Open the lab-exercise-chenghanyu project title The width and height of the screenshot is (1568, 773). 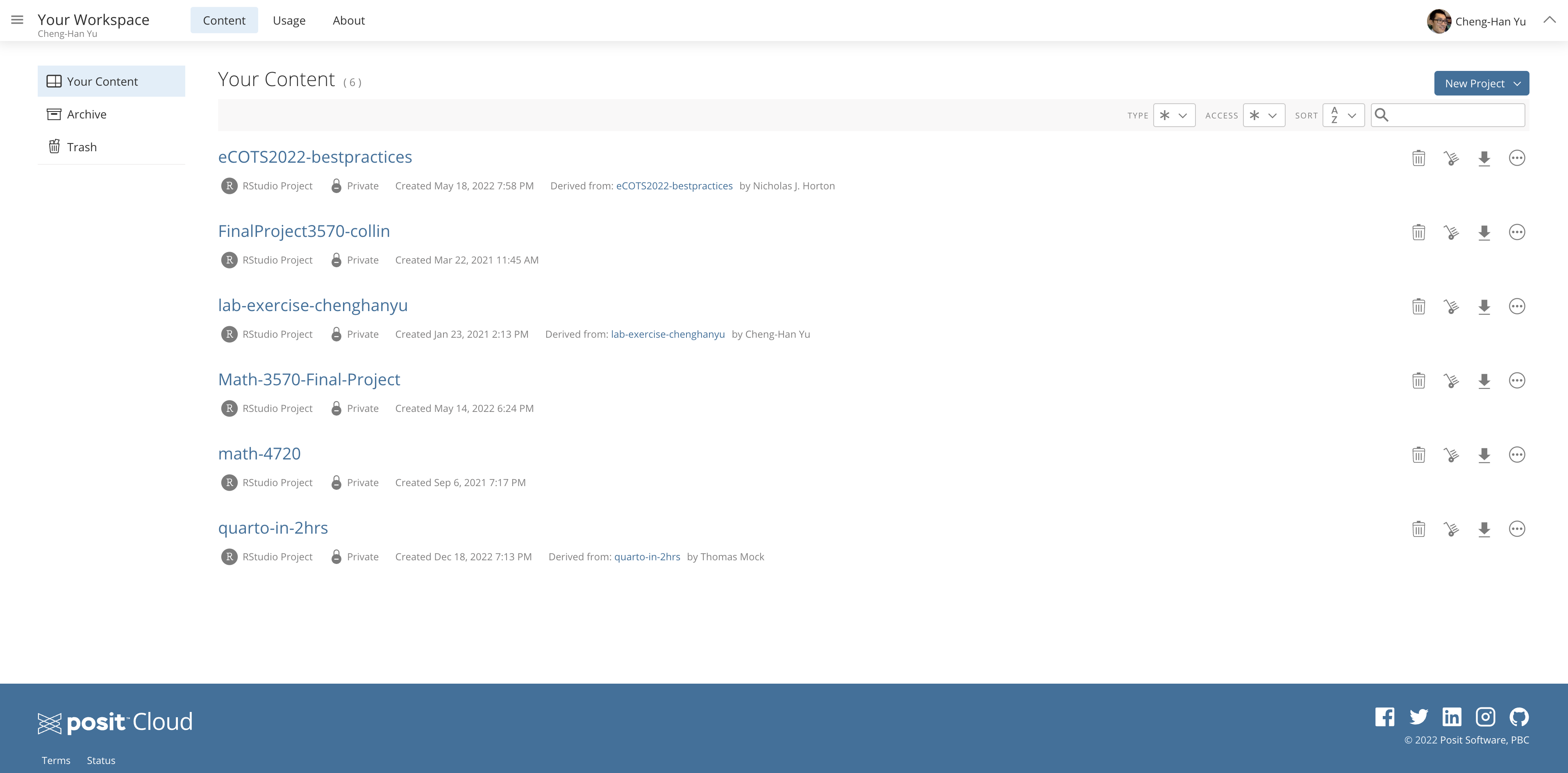pos(313,305)
